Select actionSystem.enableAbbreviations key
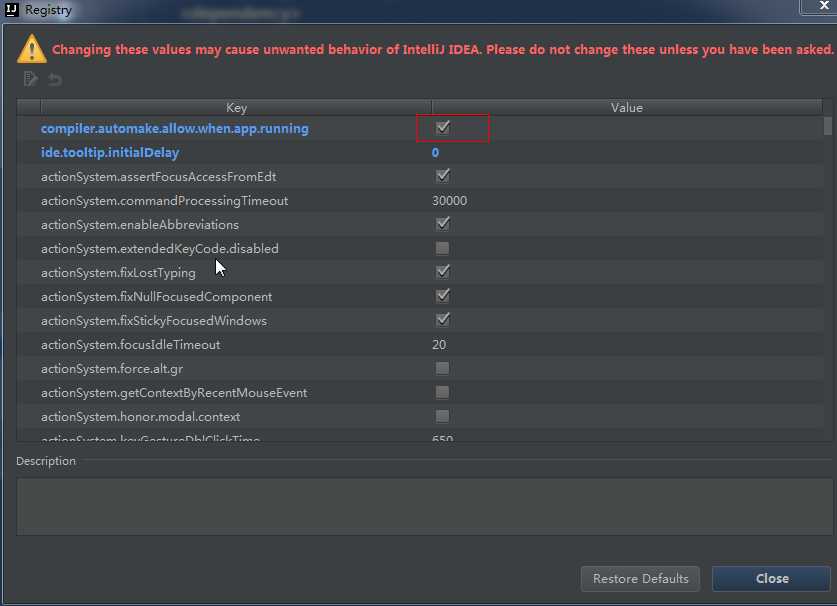The image size is (837, 606). (x=140, y=225)
